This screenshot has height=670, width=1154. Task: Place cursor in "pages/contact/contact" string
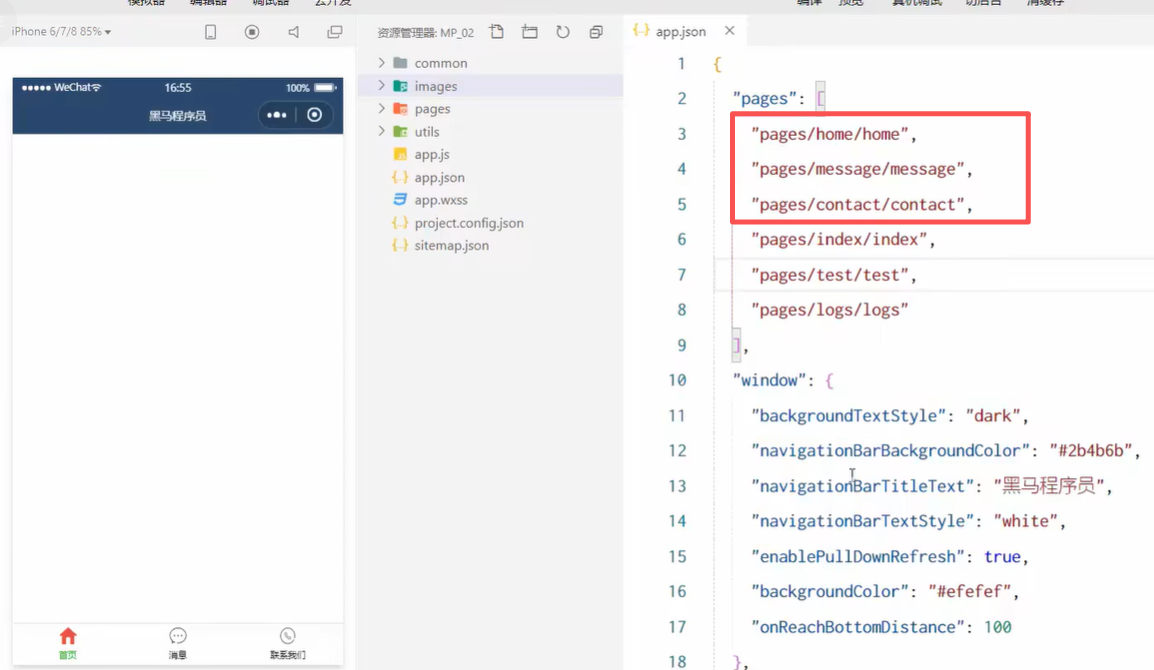(857, 205)
